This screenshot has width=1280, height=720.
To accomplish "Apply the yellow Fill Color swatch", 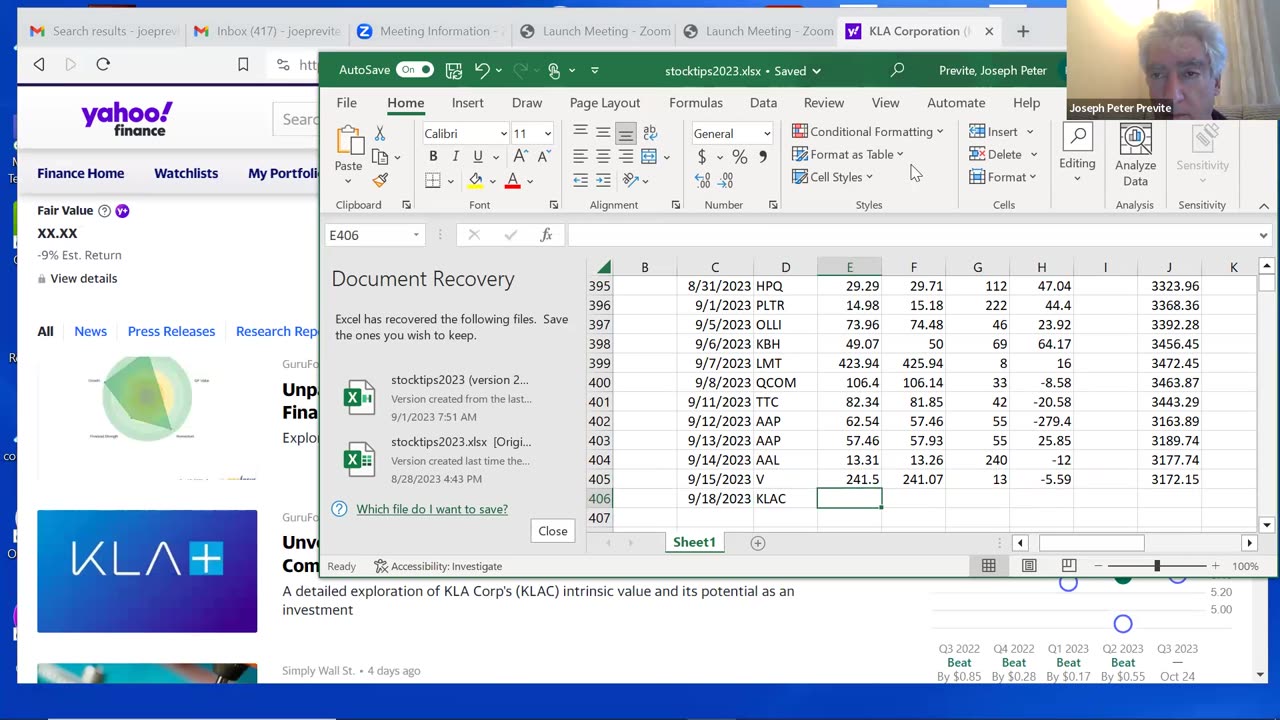I will tap(476, 181).
